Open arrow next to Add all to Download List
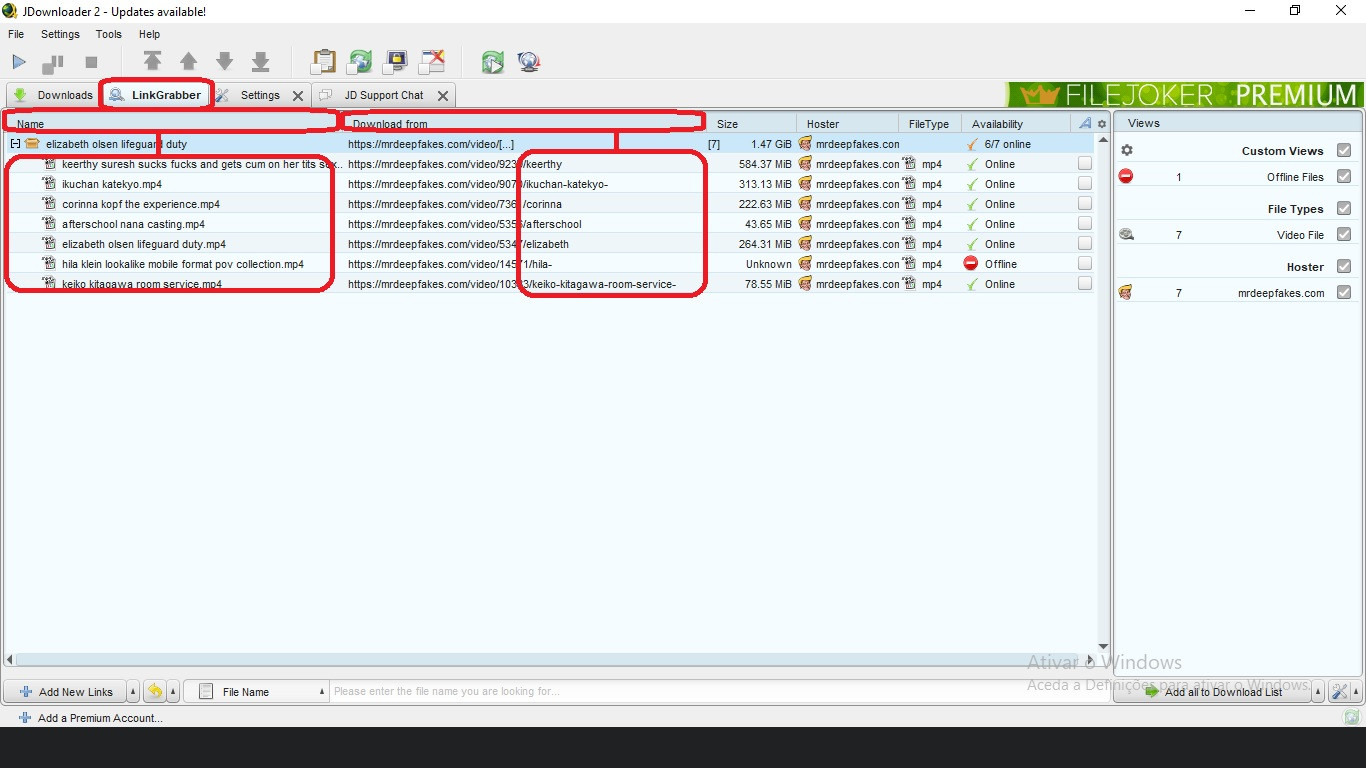 pos(1318,692)
